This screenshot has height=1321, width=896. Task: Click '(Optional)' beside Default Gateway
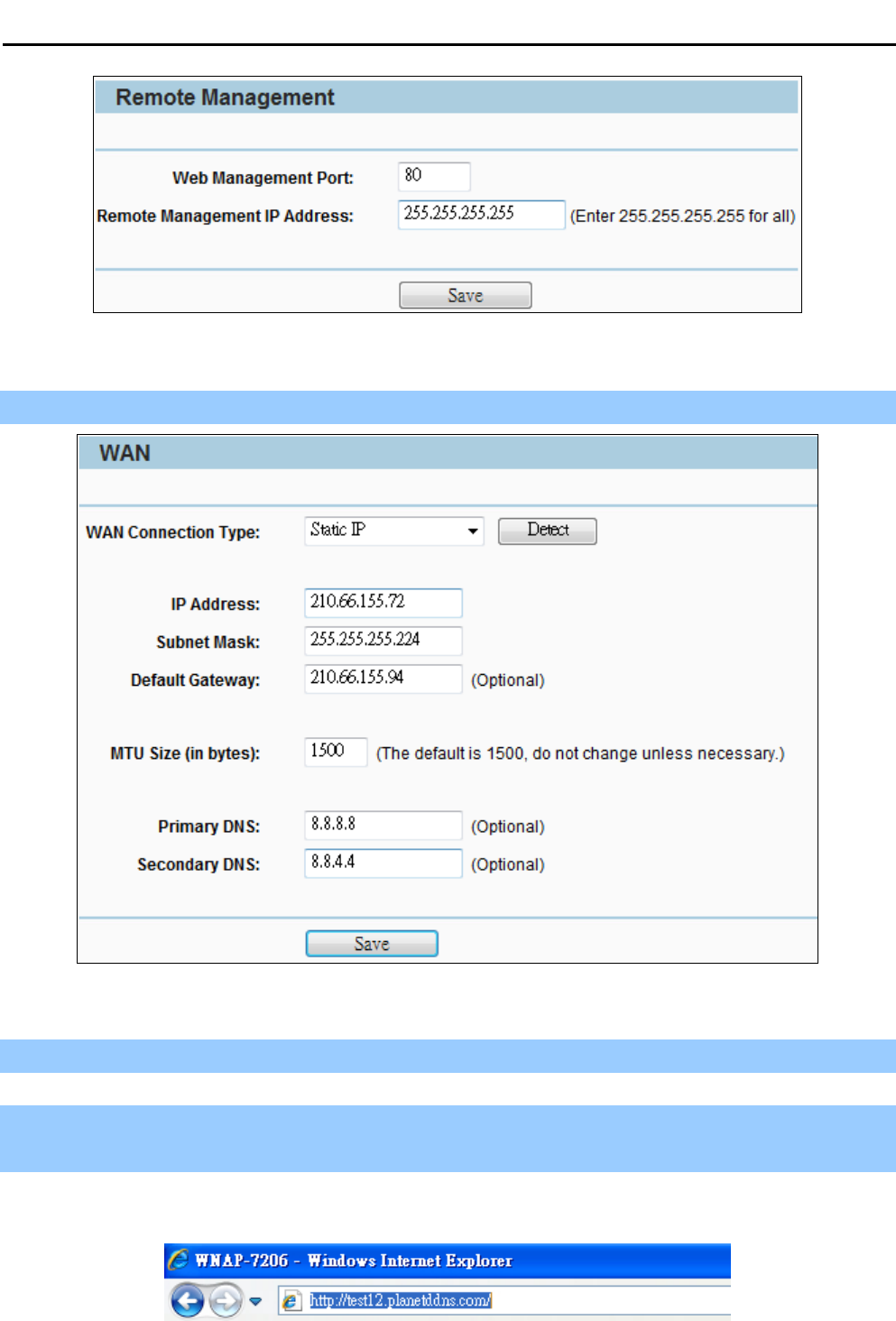[508, 680]
